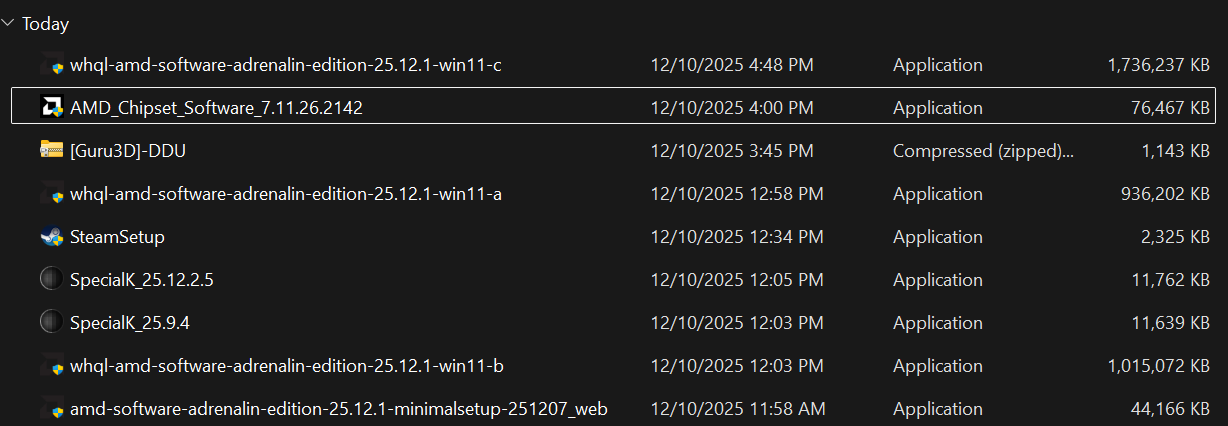Select the 1,736,237 KB size cell
Screen dimensions: 1228x426
1159,65
